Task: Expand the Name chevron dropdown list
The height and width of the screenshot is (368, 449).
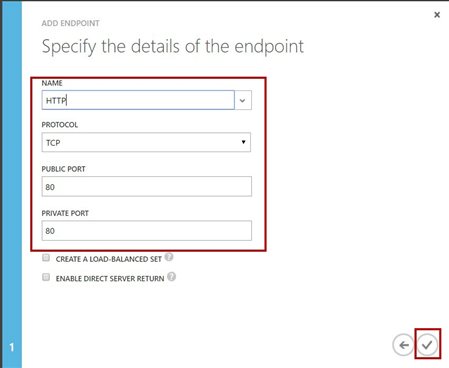Action: point(243,100)
